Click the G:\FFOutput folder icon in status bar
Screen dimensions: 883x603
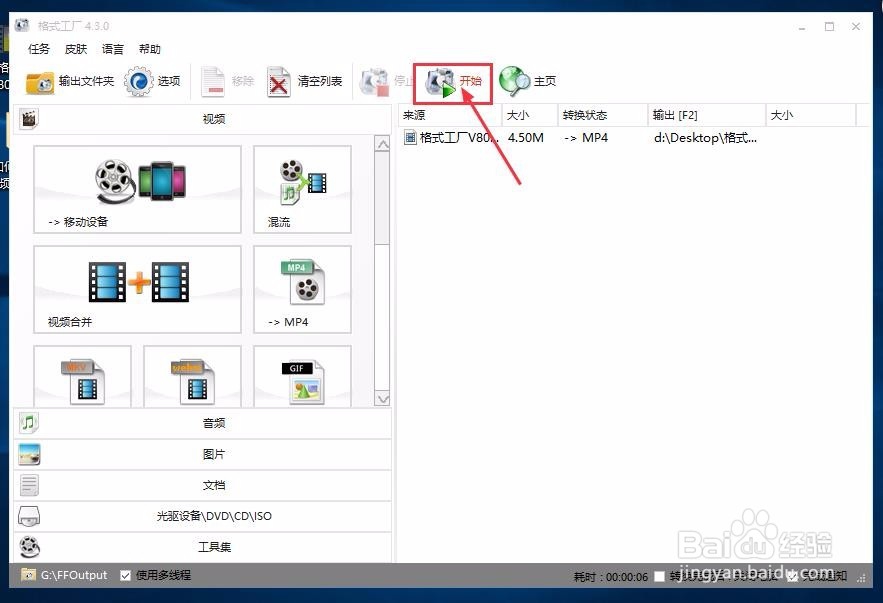(x=28, y=574)
